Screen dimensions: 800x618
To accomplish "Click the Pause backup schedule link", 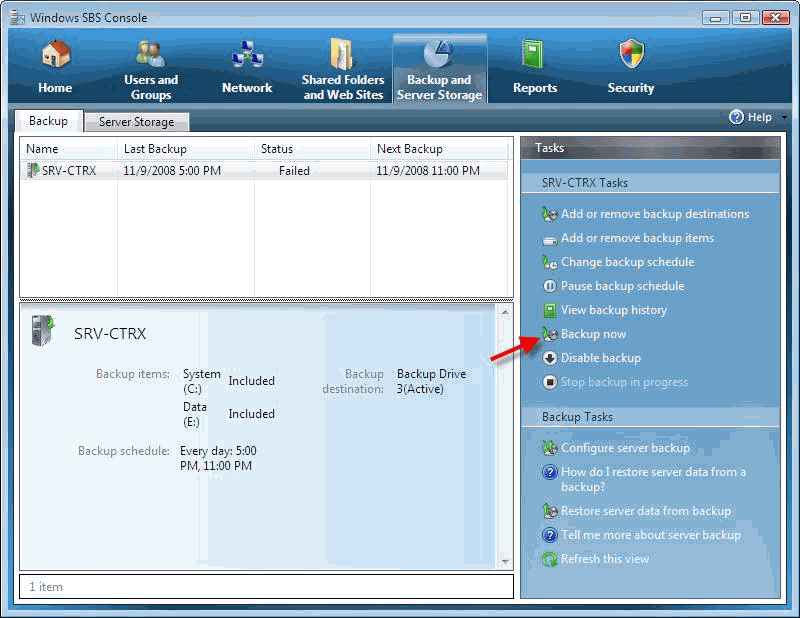I will 622,286.
